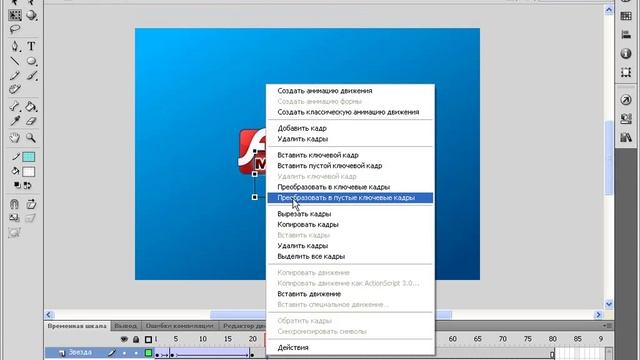640x360 pixels.
Task: Select the Free Transform tool
Action: pos(15,16)
